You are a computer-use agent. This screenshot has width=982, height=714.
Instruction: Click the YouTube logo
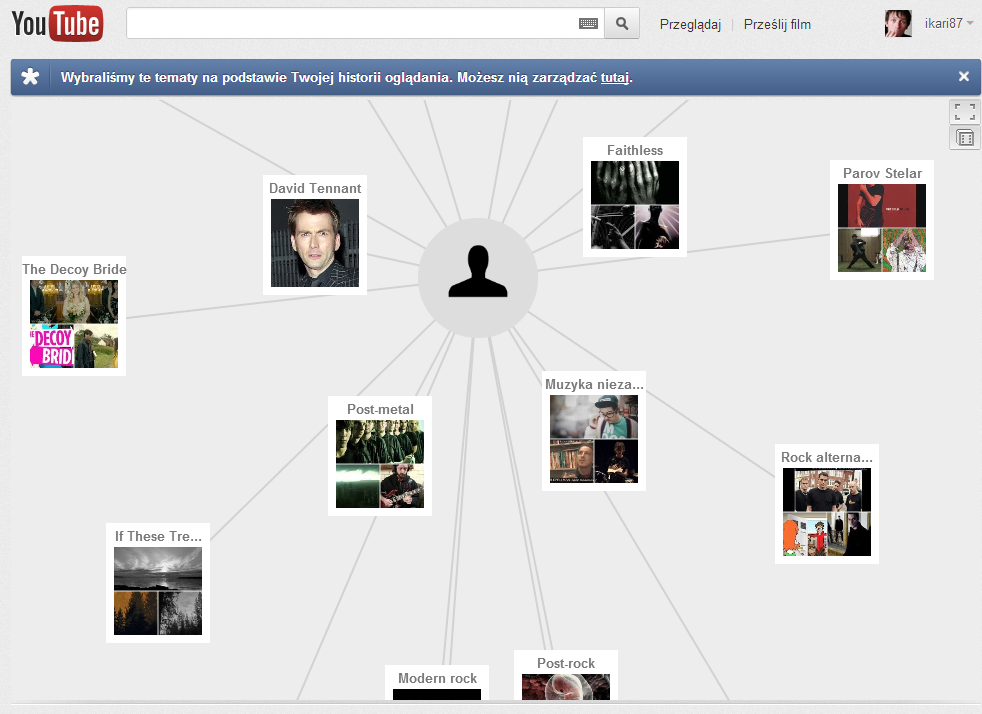coord(57,24)
